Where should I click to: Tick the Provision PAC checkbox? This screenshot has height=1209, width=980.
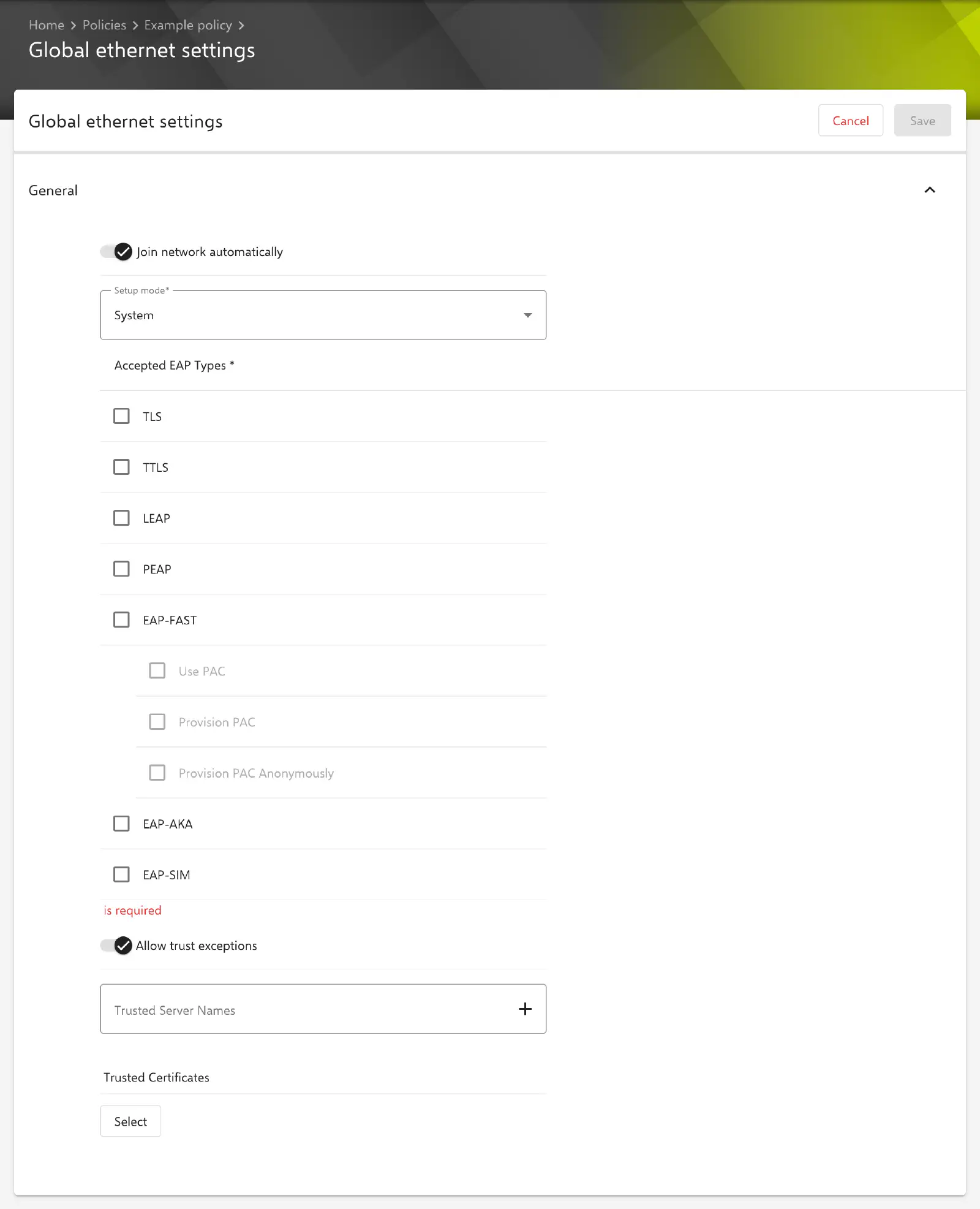pyautogui.click(x=157, y=721)
